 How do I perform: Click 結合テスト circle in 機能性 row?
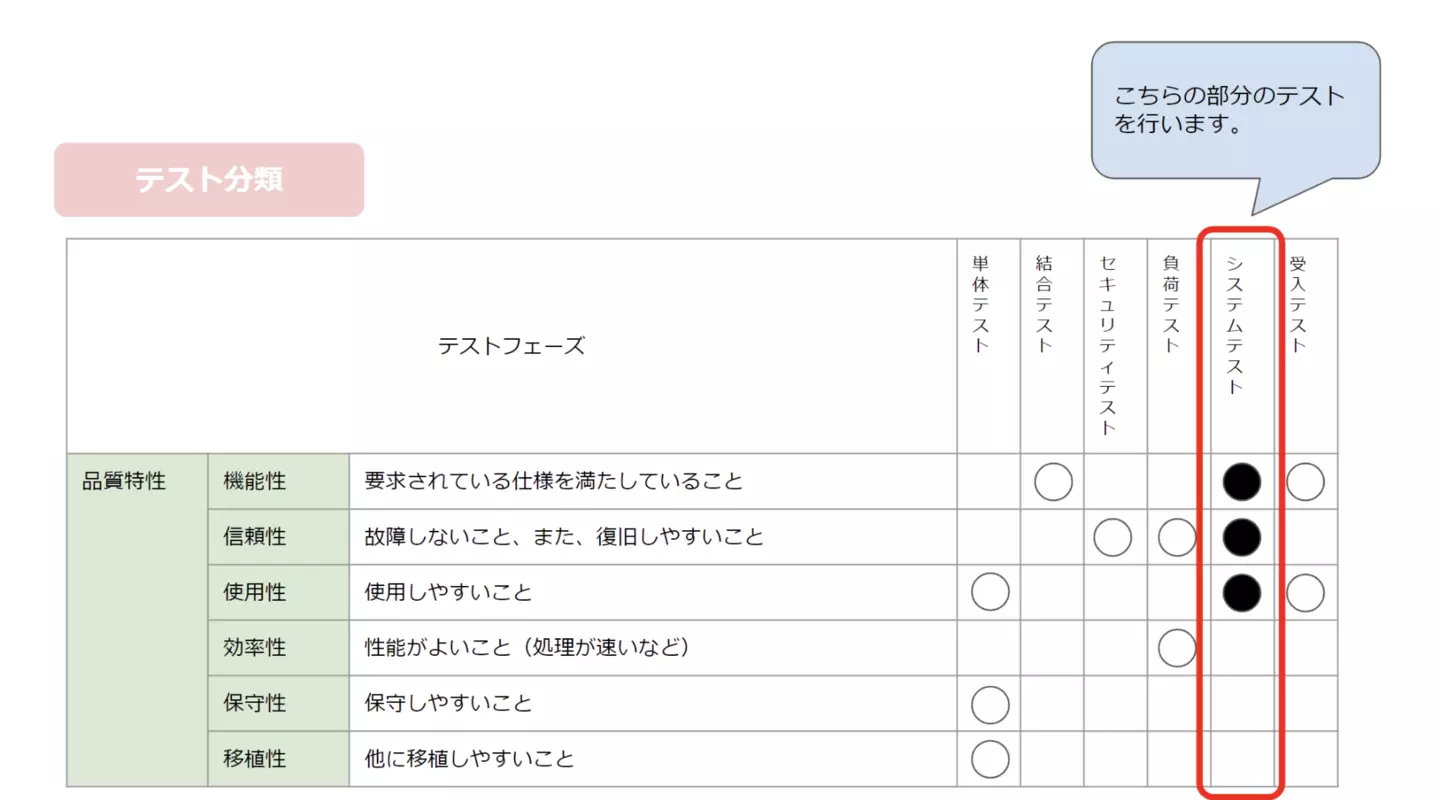(1053, 482)
